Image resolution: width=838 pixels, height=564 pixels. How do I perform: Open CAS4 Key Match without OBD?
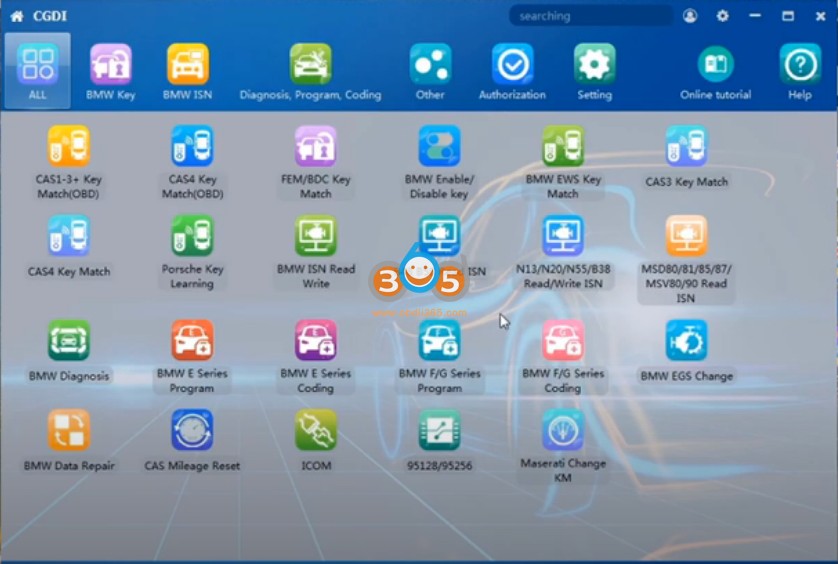pos(68,246)
